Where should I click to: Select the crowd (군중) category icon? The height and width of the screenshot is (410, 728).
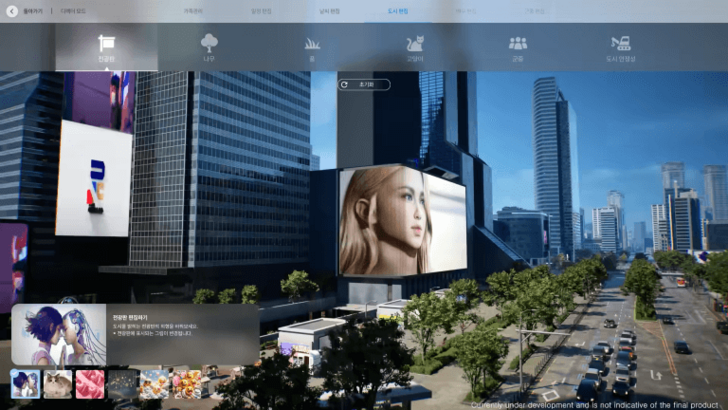pos(517,46)
